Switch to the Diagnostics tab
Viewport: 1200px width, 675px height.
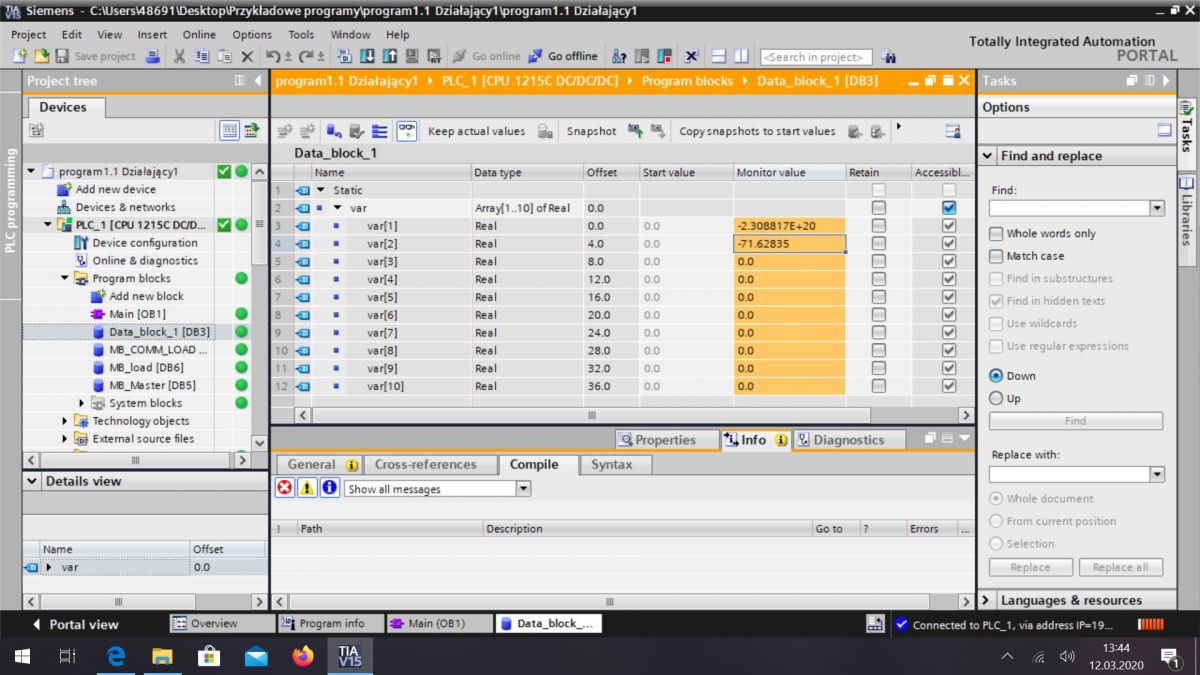click(849, 440)
